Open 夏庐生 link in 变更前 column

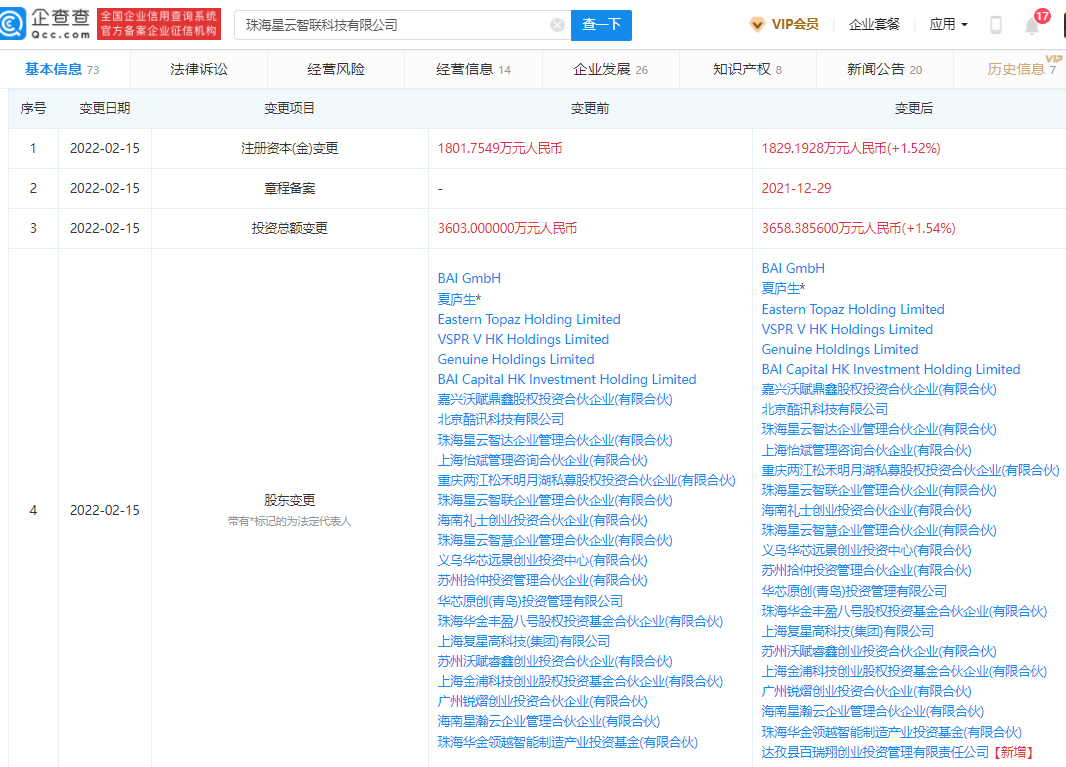459,299
